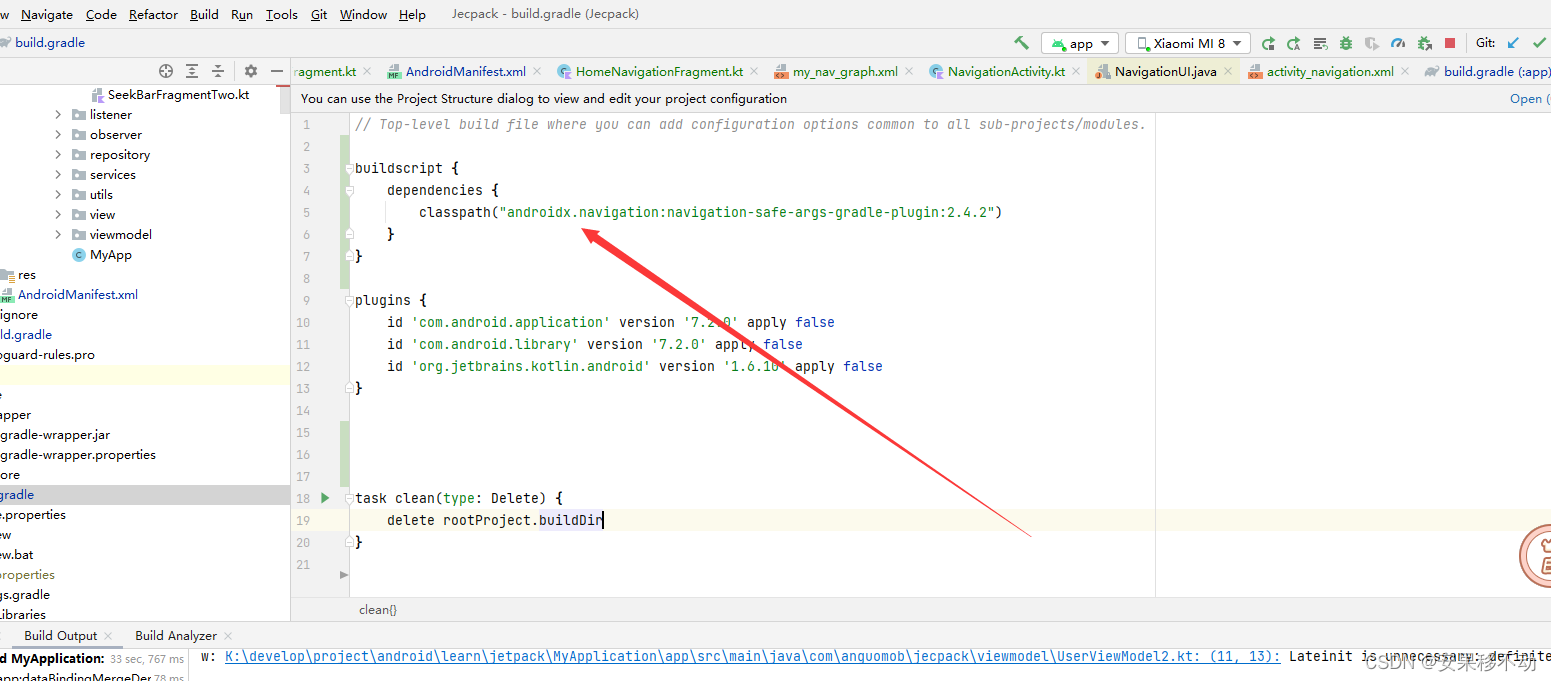The height and width of the screenshot is (681, 1551).
Task: Click the Profiler icon in the toolbar
Action: [1397, 43]
